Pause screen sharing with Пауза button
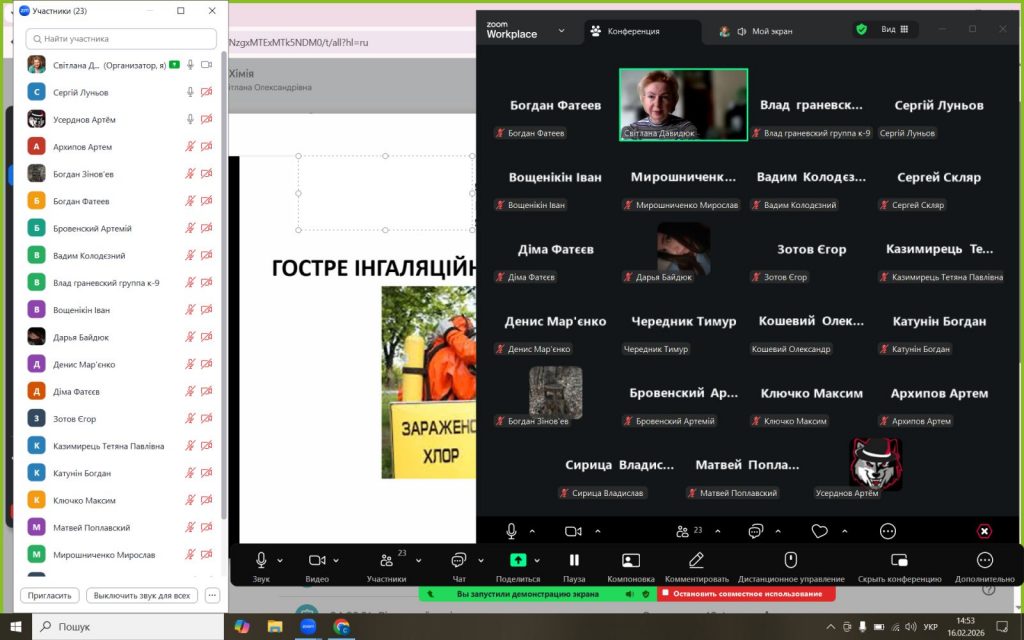The height and width of the screenshot is (640, 1024). pyautogui.click(x=574, y=561)
